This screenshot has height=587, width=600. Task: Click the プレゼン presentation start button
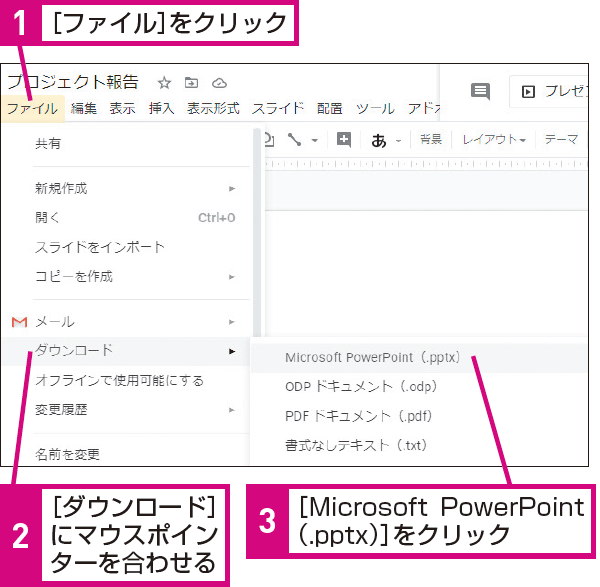[549, 91]
